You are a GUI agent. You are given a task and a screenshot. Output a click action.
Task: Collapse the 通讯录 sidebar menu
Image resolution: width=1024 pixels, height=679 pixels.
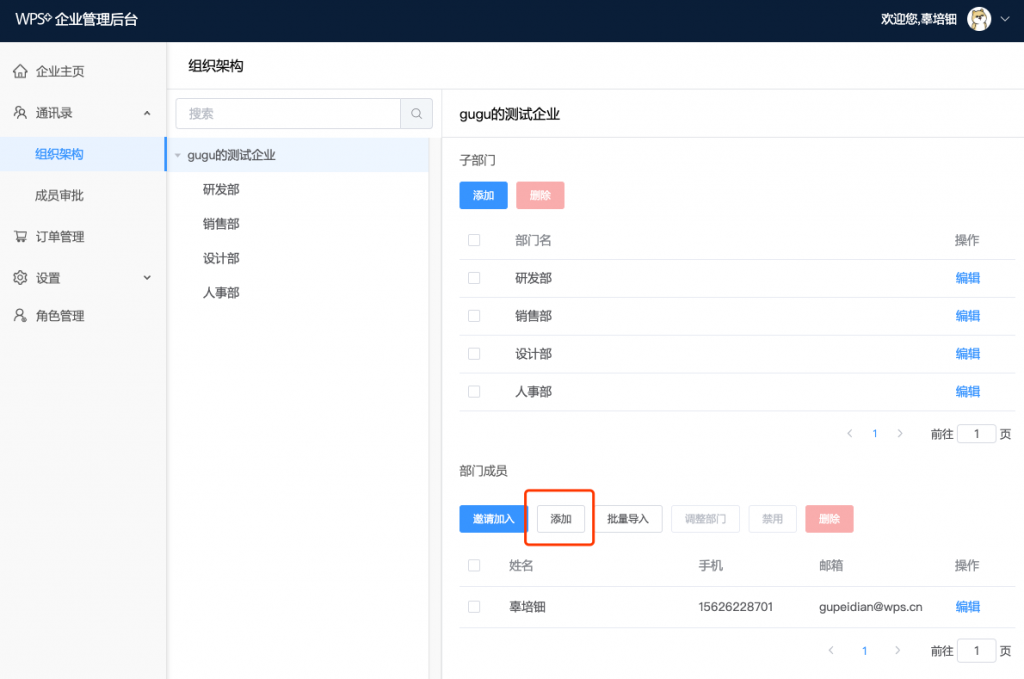[147, 113]
